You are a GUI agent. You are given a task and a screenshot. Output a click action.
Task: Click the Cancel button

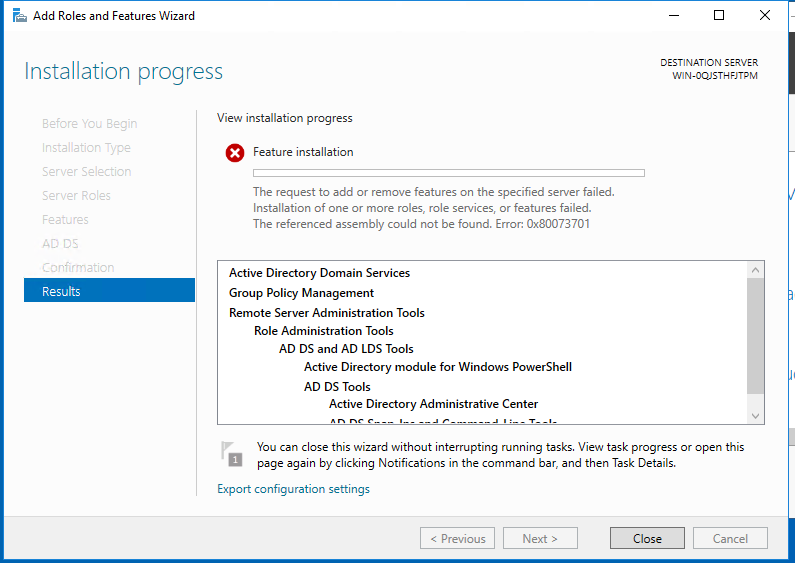pyautogui.click(x=730, y=538)
